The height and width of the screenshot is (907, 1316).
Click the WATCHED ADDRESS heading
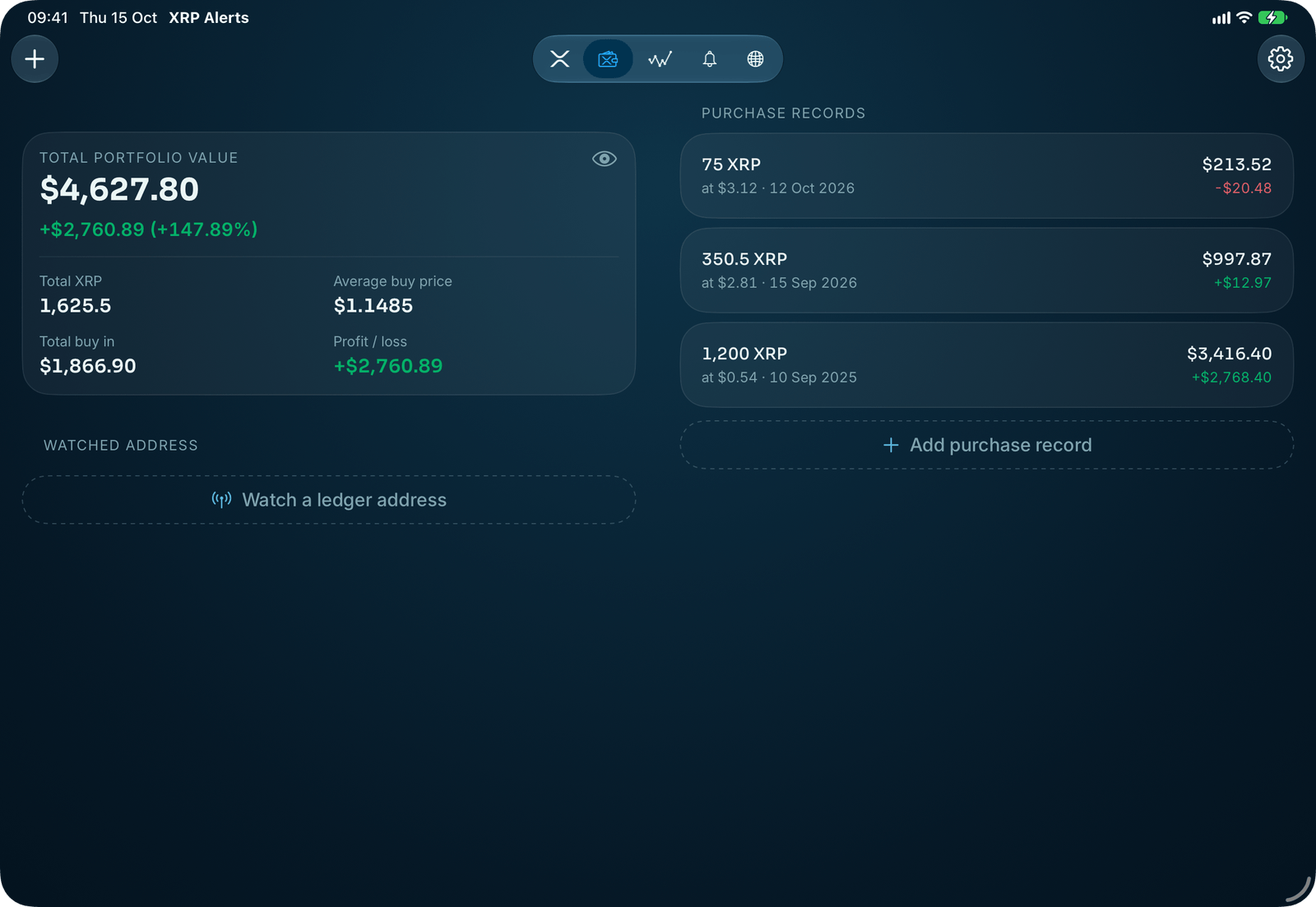coord(121,446)
